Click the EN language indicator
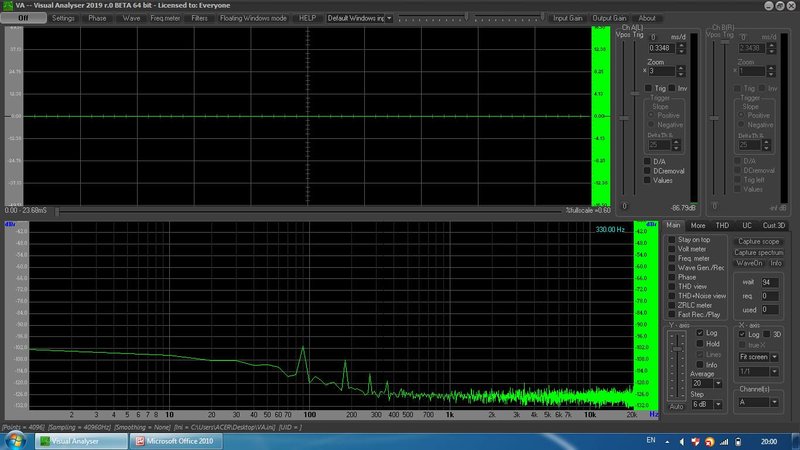This screenshot has width=800, height=450. pyautogui.click(x=651, y=440)
